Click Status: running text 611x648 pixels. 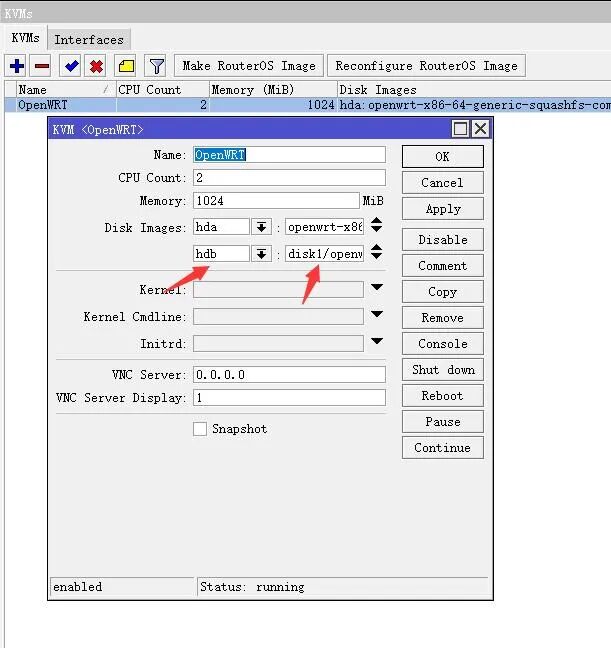point(252,587)
